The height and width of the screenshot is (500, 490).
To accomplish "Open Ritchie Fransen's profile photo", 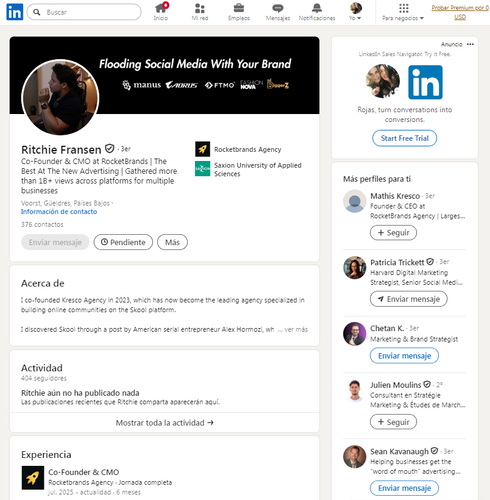I will (60, 97).
